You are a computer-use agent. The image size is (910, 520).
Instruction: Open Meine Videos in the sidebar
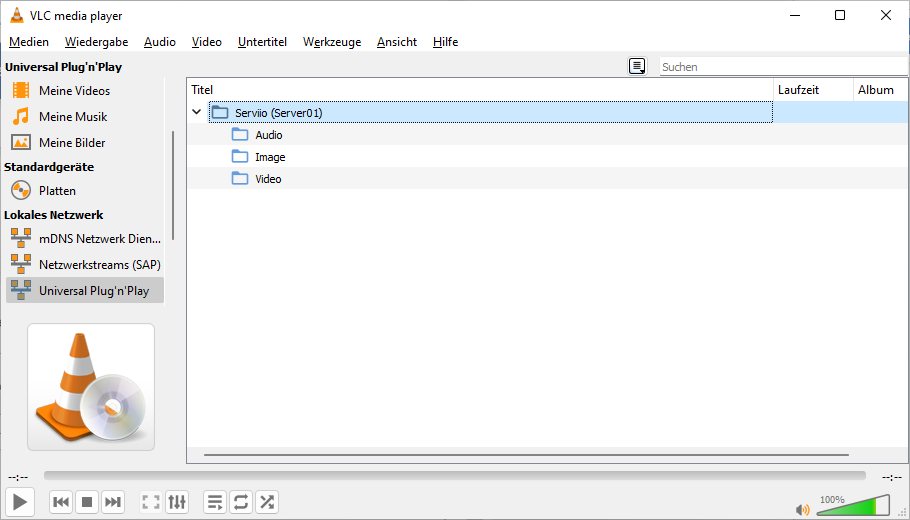click(85, 91)
